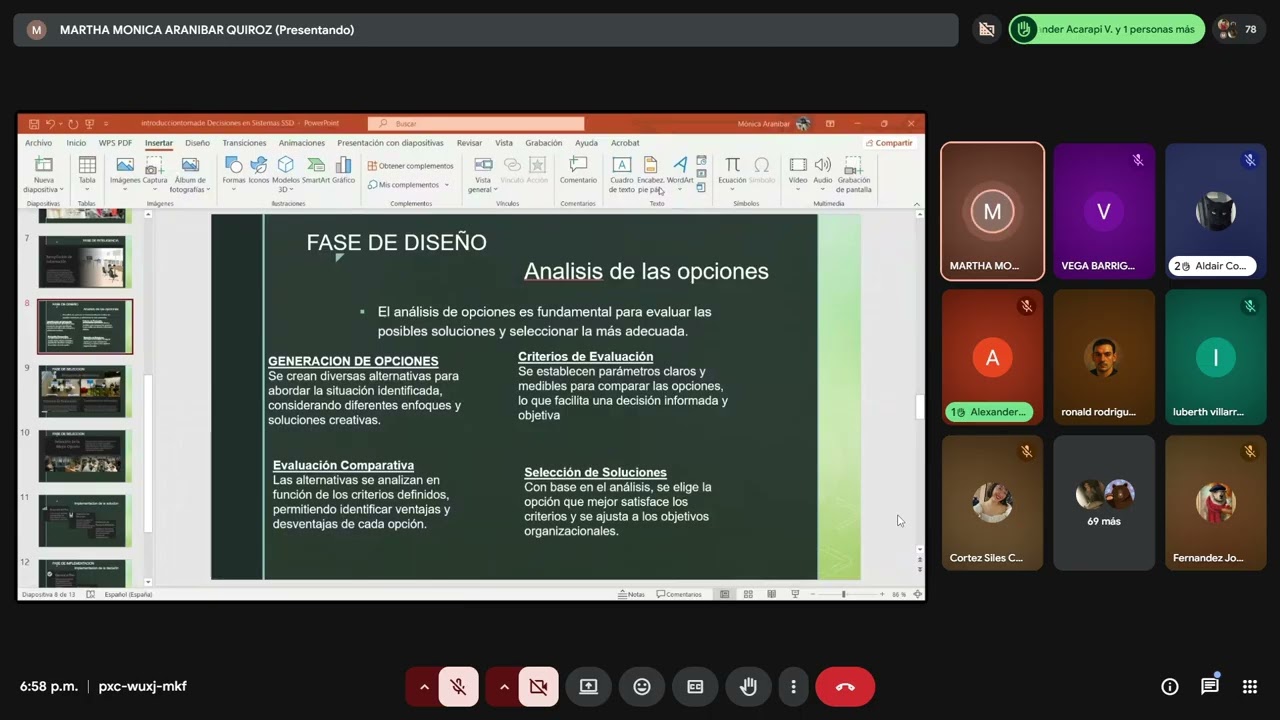Click raised hands notification pill

[1106, 29]
